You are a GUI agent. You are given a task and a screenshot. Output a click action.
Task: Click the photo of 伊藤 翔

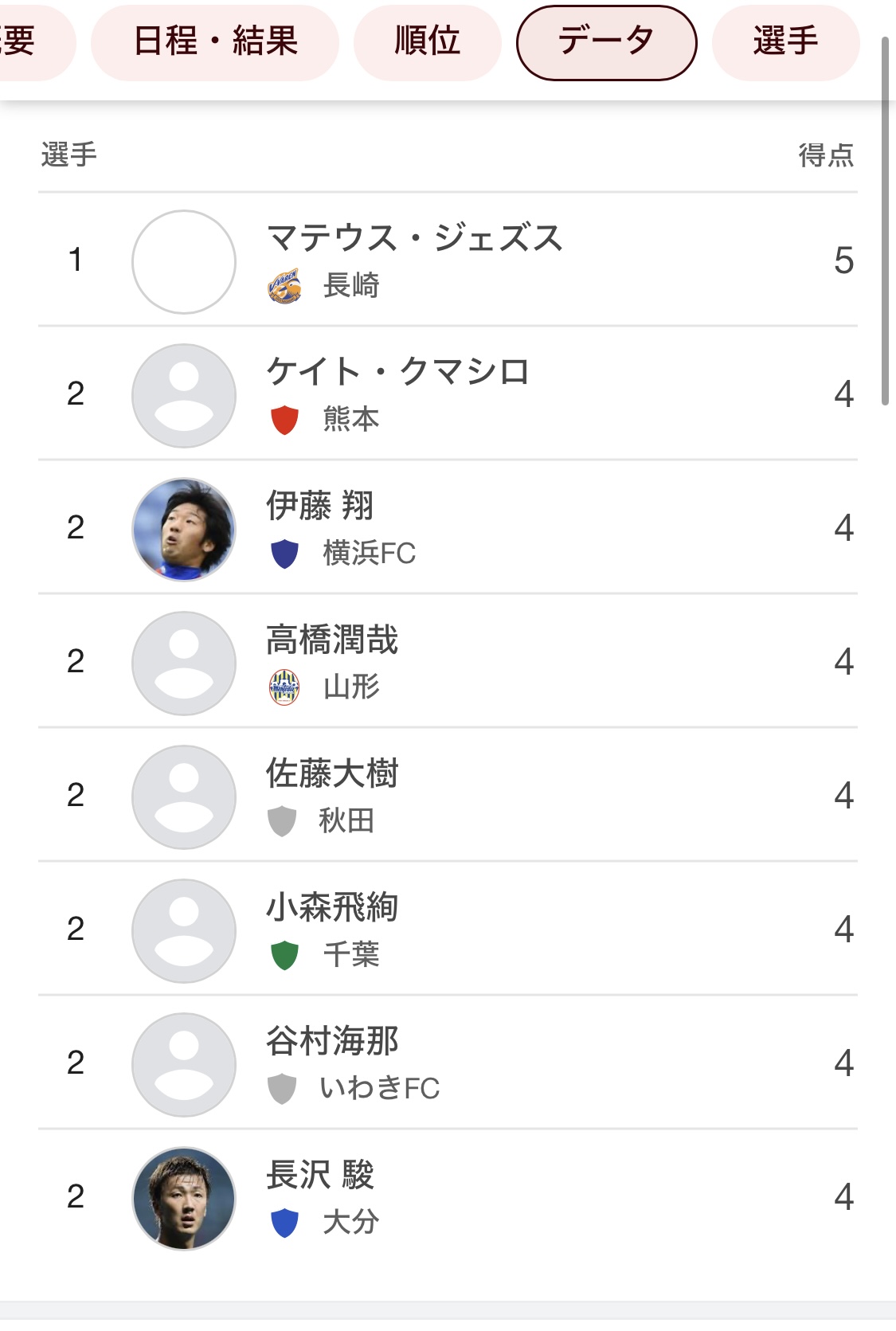[x=184, y=529]
